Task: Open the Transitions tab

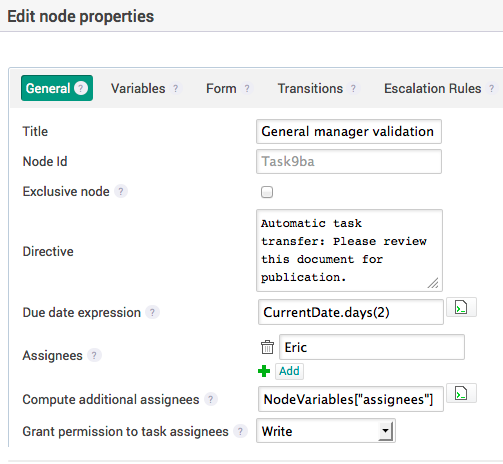Action: [x=310, y=89]
